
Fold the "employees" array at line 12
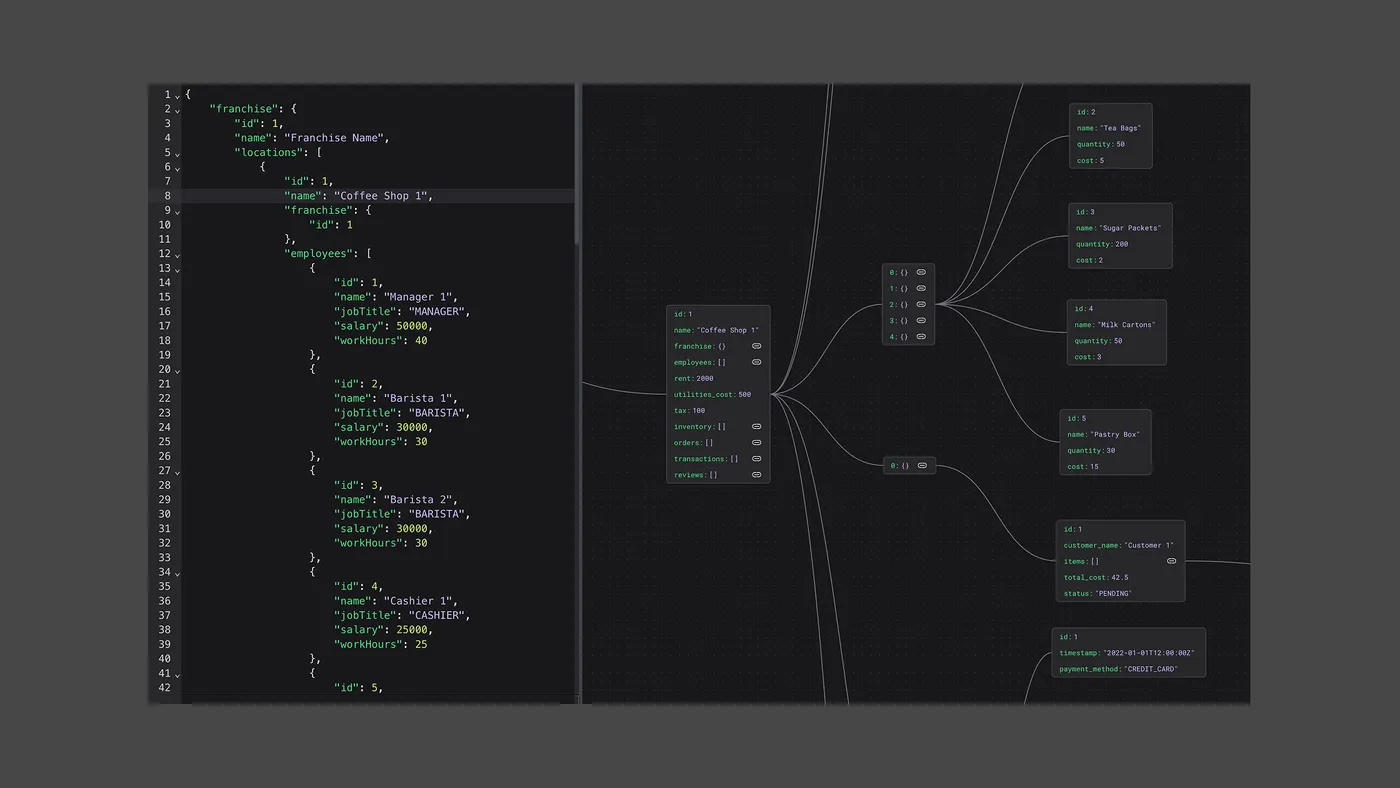tap(178, 255)
